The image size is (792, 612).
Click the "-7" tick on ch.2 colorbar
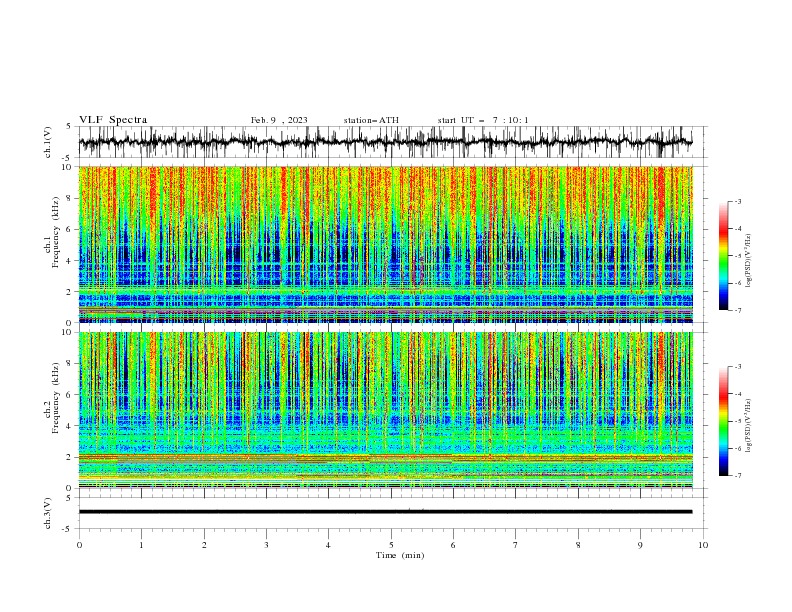tap(737, 475)
